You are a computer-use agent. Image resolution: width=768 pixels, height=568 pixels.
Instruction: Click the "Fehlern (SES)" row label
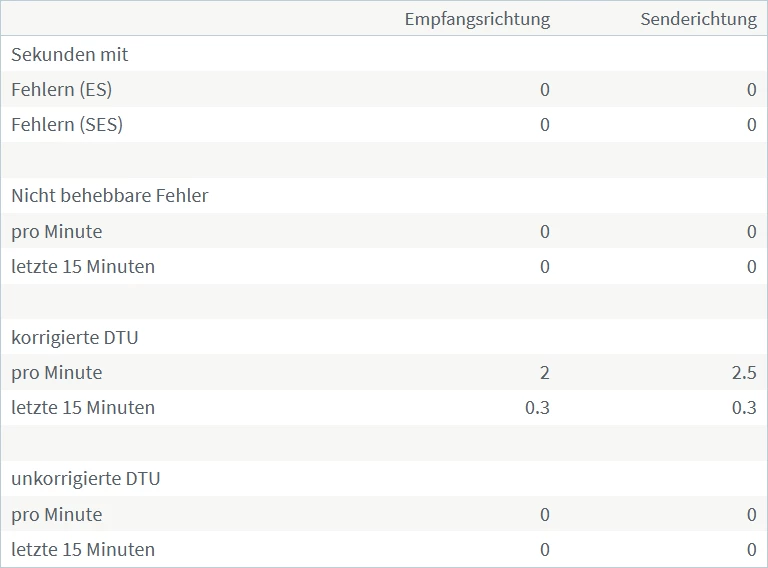pos(67,125)
